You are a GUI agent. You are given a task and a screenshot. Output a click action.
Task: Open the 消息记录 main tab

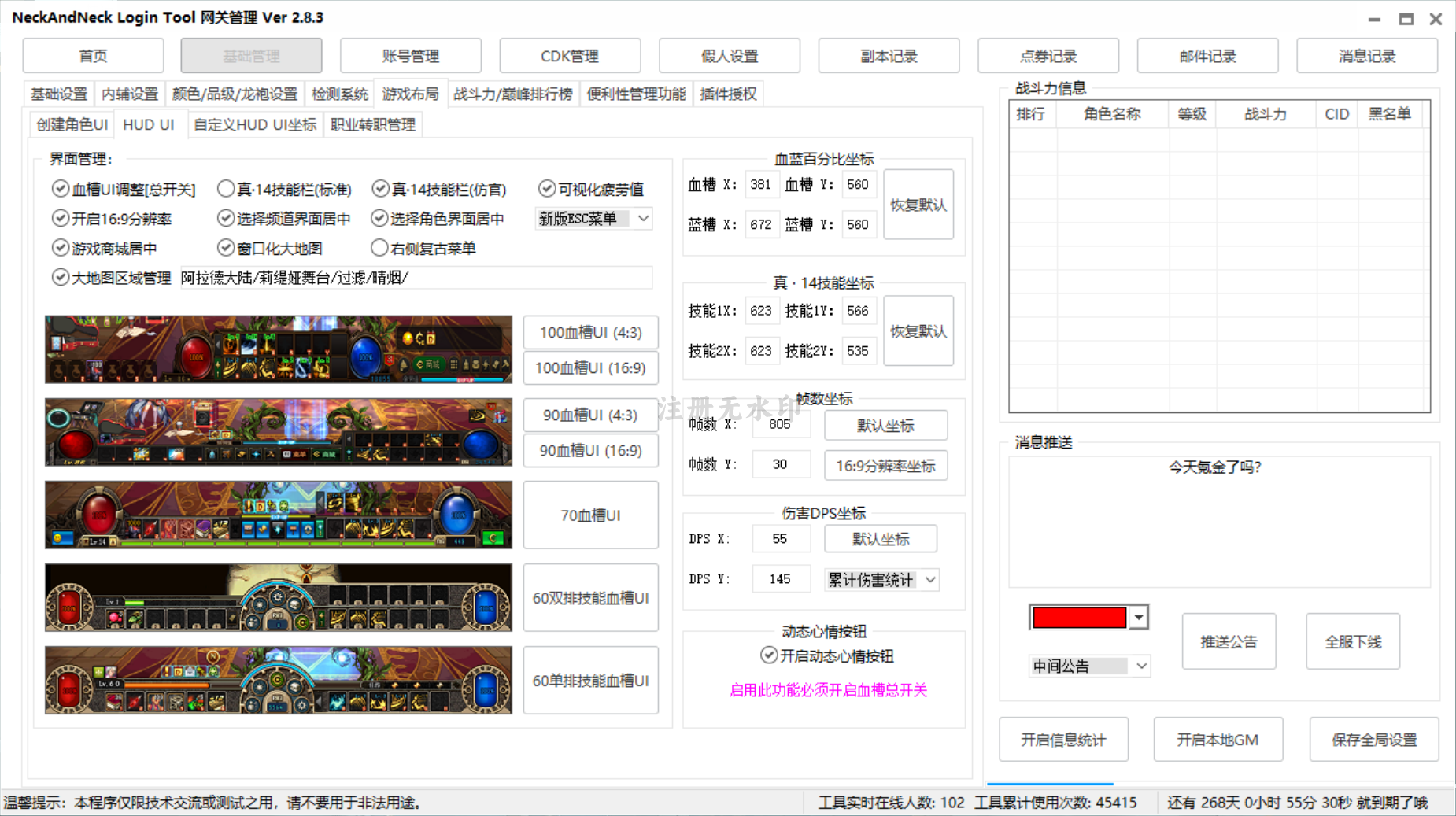[1367, 56]
